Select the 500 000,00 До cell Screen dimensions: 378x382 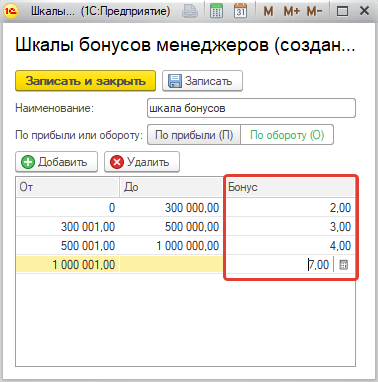(172, 227)
